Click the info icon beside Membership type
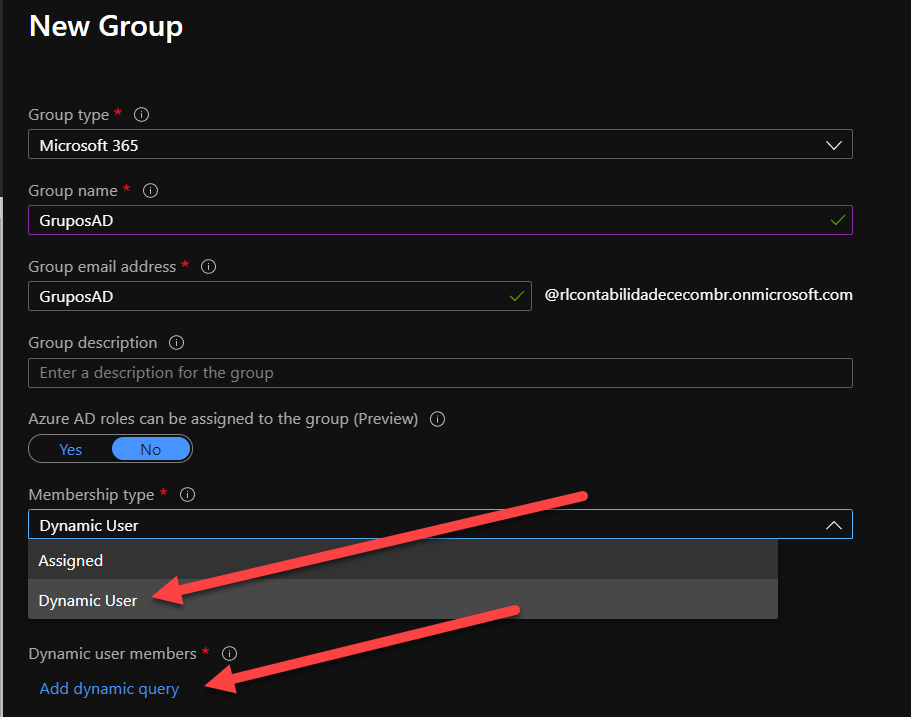The image size is (911, 717). click(188, 494)
